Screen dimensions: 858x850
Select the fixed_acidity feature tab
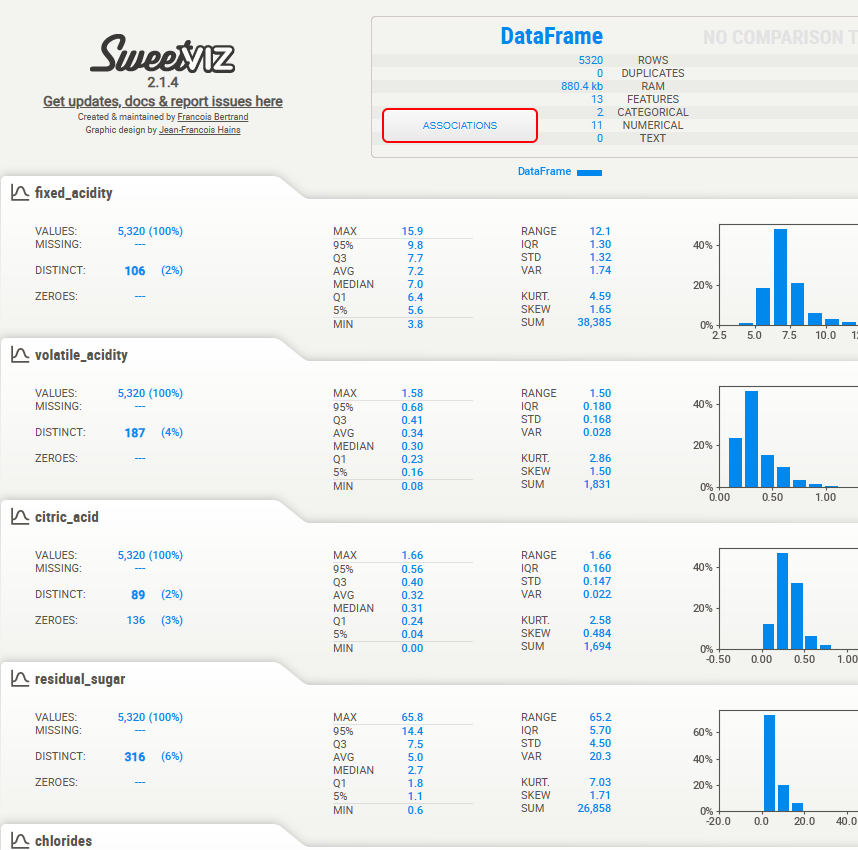[x=74, y=193]
